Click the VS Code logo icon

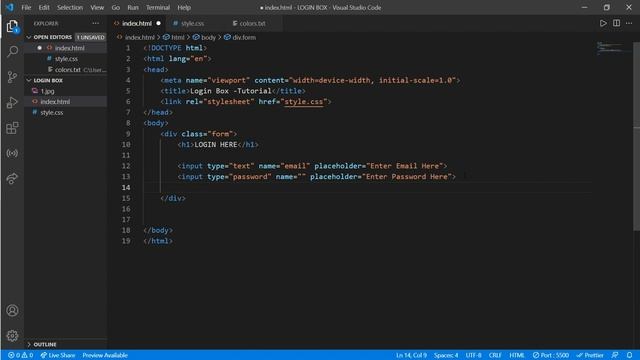pos(10,7)
